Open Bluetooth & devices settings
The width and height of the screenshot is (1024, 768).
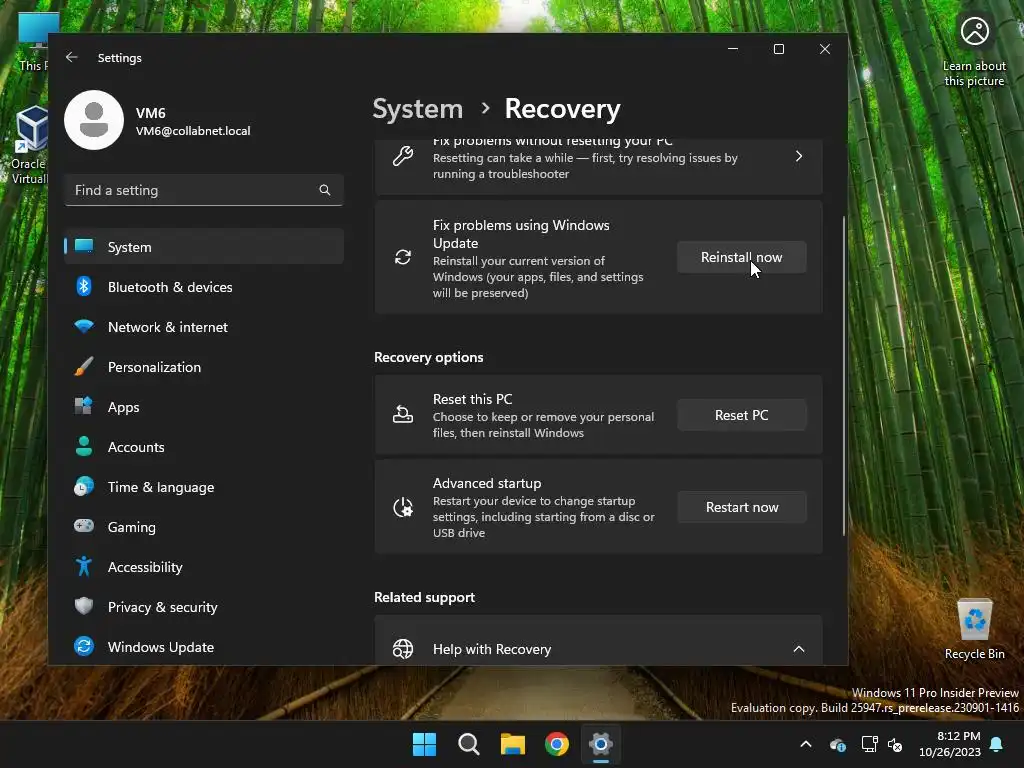tap(204, 287)
